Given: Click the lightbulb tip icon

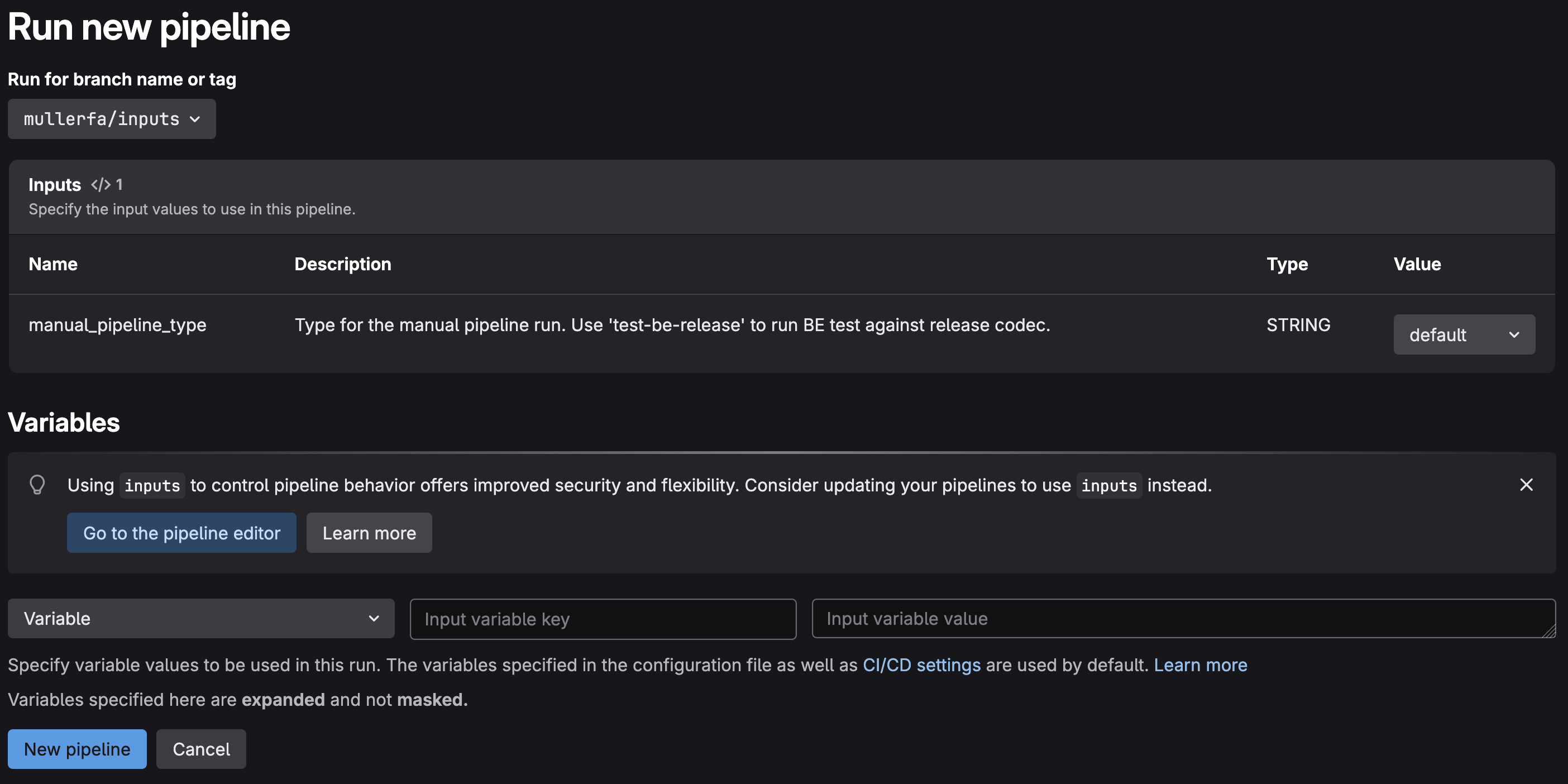Looking at the screenshot, I should pos(37,485).
